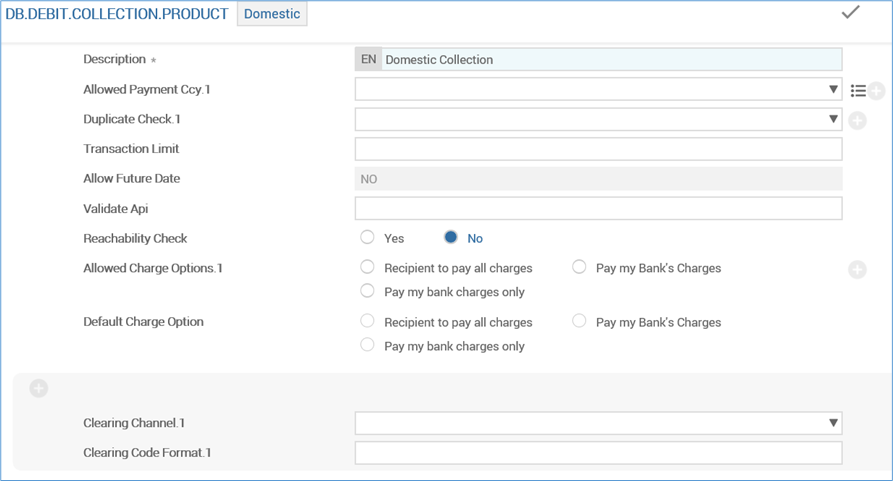Screen dimensions: 893x481
Task: Click plus icon above Clearing Channel
Action: (x=39, y=388)
